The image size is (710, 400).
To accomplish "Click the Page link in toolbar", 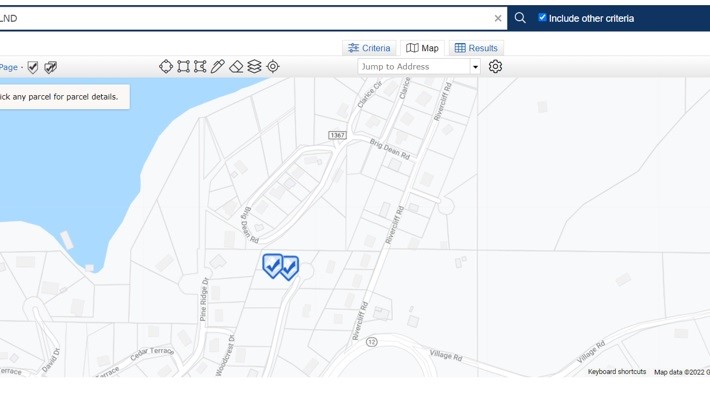I will coord(9,67).
